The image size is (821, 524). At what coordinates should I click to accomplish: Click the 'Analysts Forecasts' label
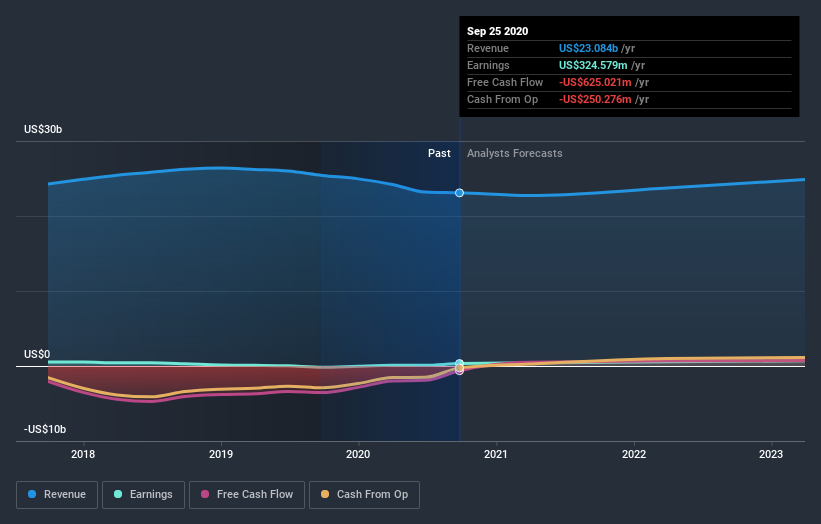[515, 153]
